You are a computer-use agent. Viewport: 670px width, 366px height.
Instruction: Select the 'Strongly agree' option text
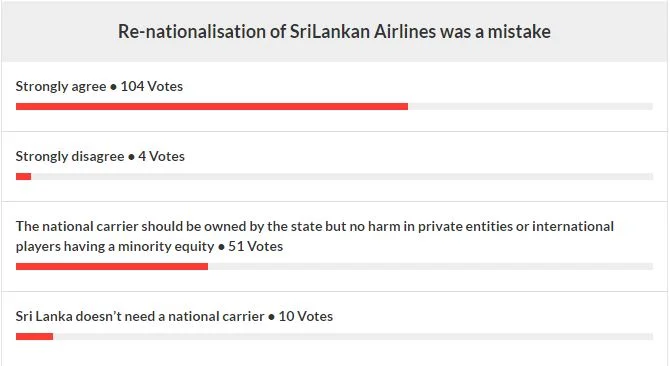(61, 87)
